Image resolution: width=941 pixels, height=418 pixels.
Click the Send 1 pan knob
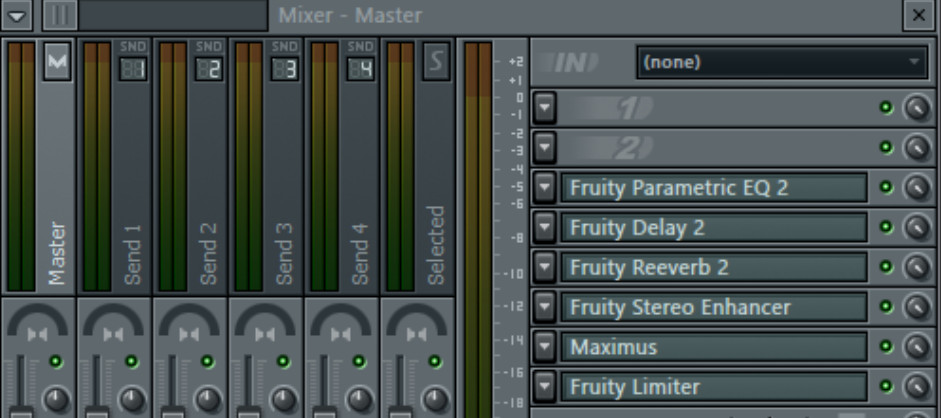tap(132, 399)
